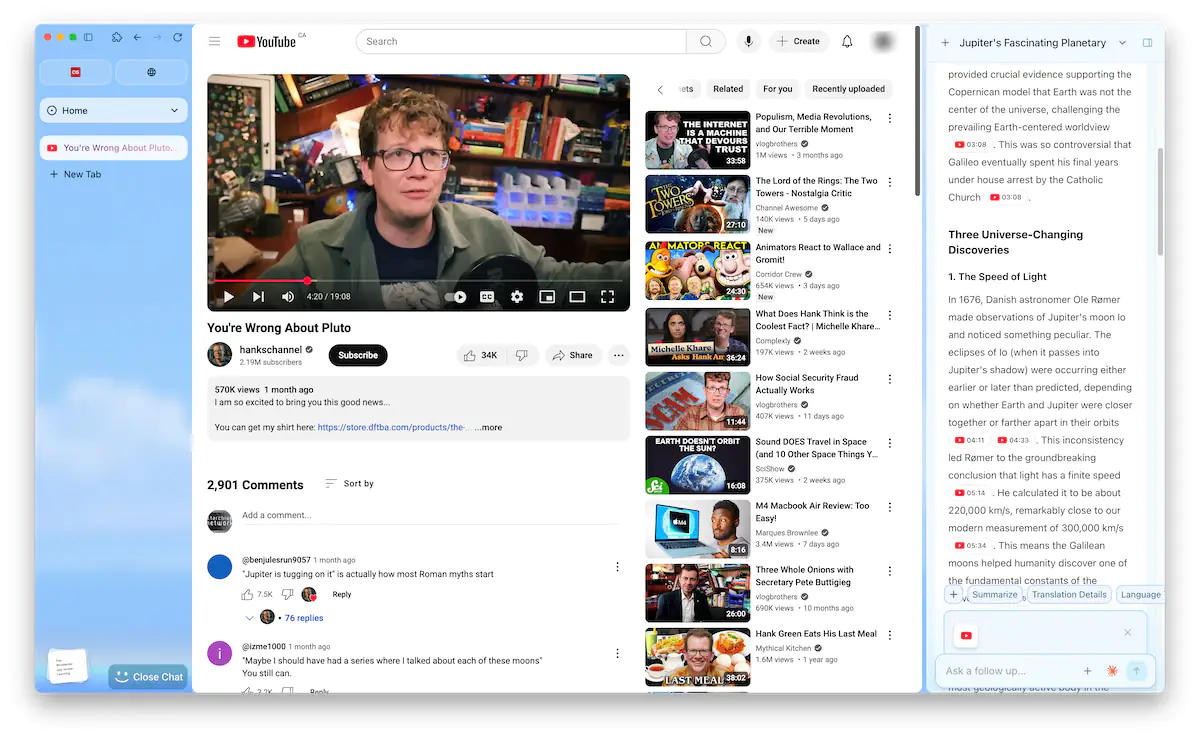Focus the YouTube search field
Viewport: 1200px width, 739px height.
click(x=521, y=41)
